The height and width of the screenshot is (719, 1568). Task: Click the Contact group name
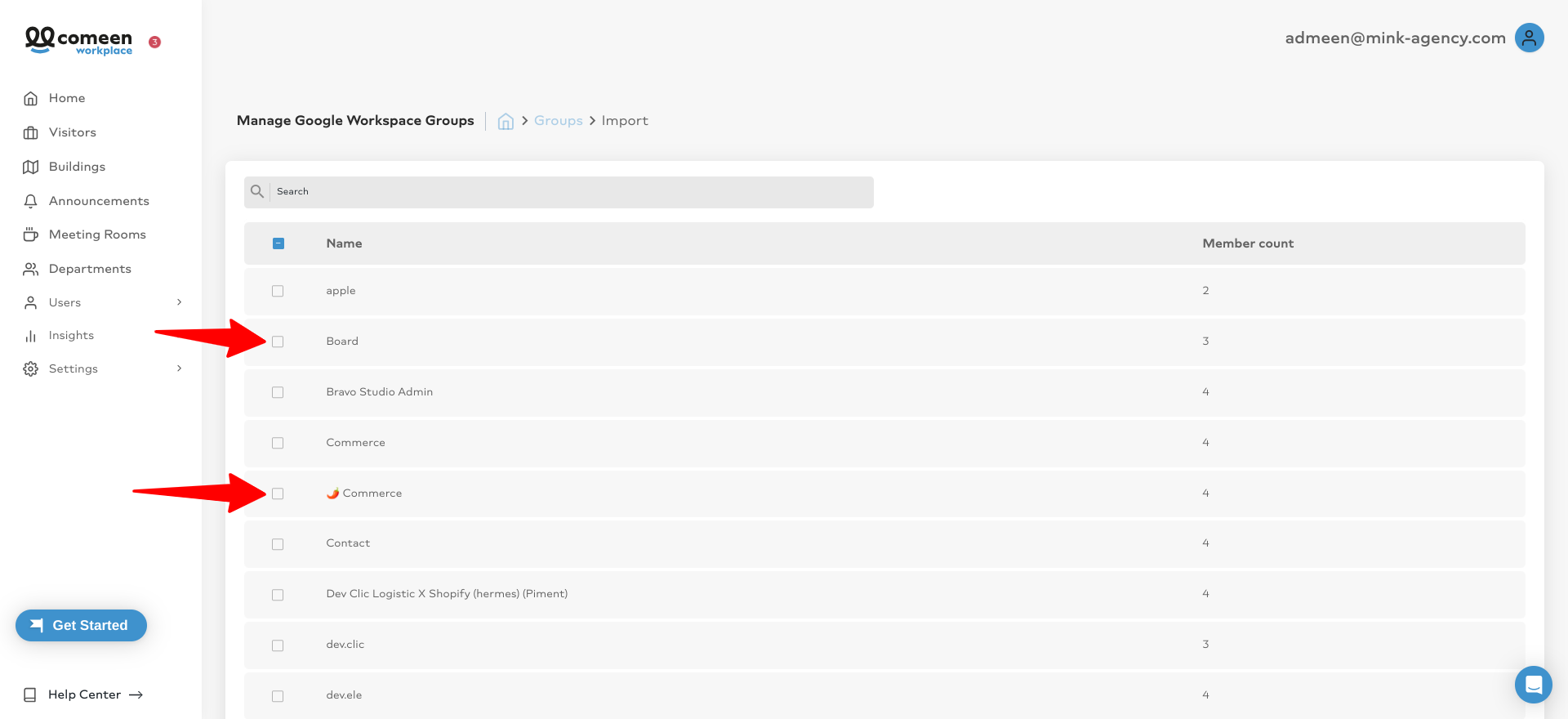pos(348,543)
